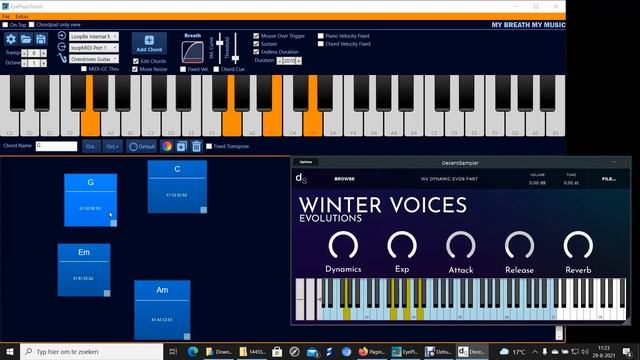640x360 pixels.
Task: Trigger the Am chord pad
Action: tap(162, 310)
